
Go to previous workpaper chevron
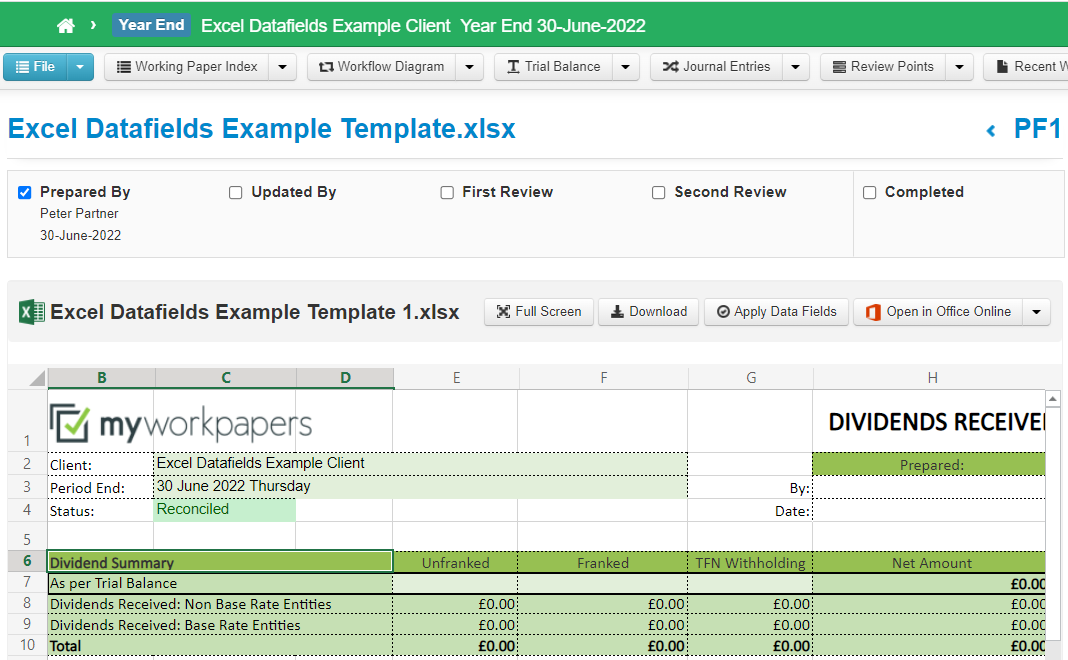click(991, 131)
